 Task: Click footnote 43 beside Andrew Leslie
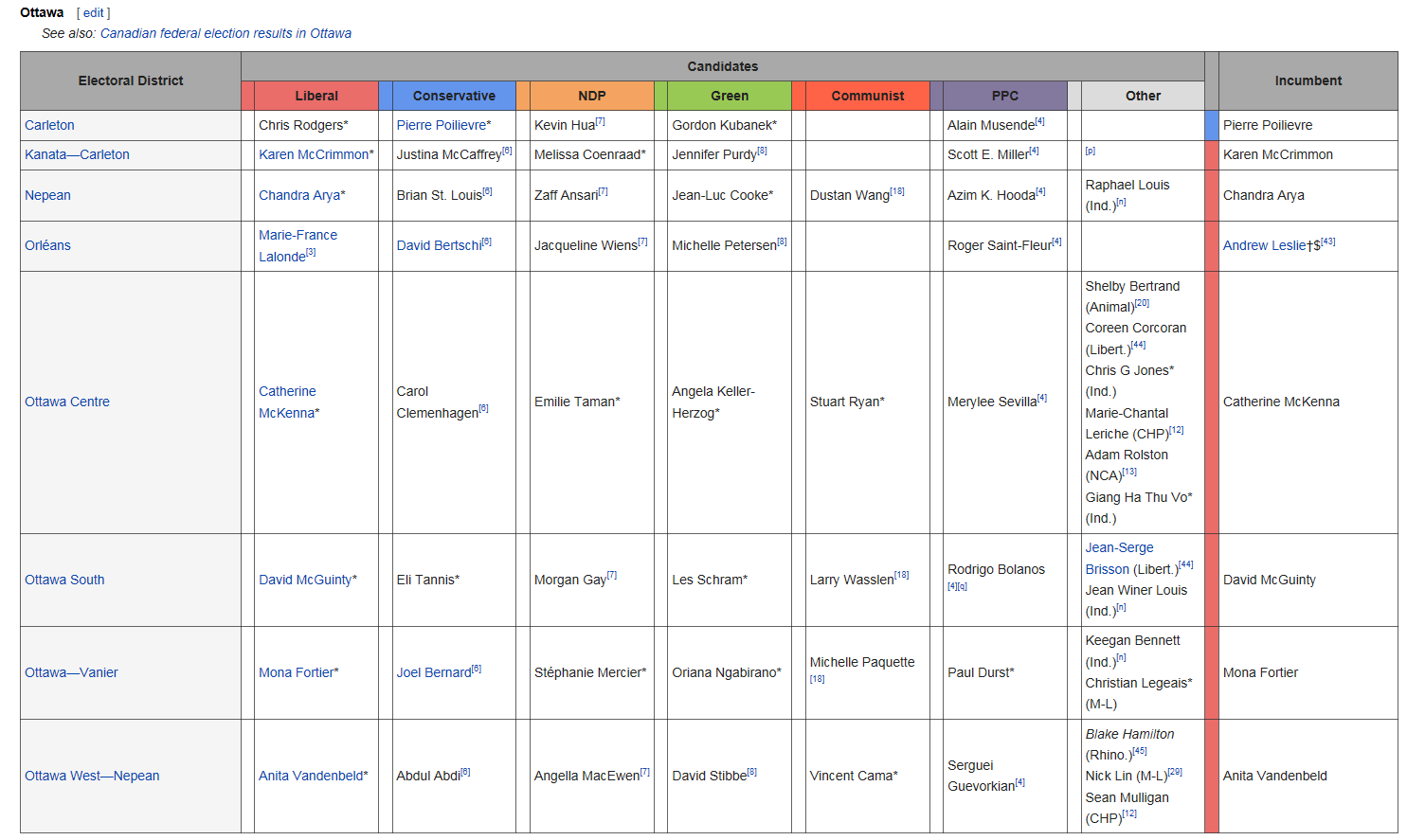pyautogui.click(x=1328, y=241)
